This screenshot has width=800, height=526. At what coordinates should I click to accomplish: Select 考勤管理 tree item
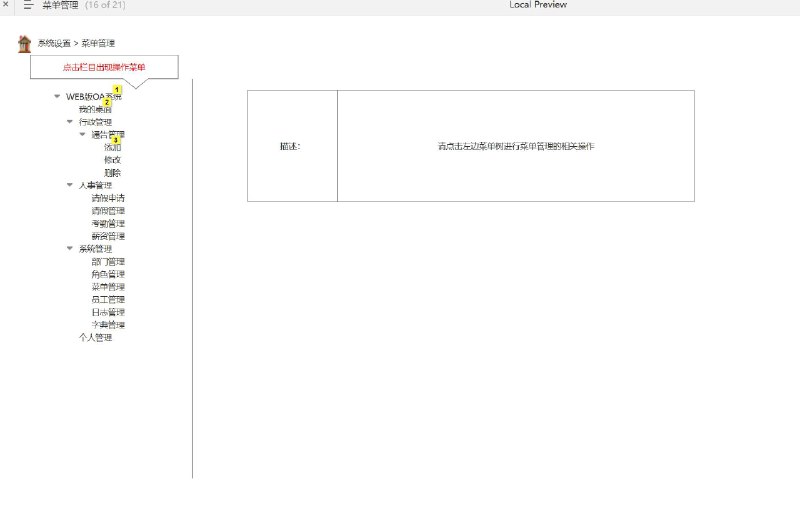[108, 223]
